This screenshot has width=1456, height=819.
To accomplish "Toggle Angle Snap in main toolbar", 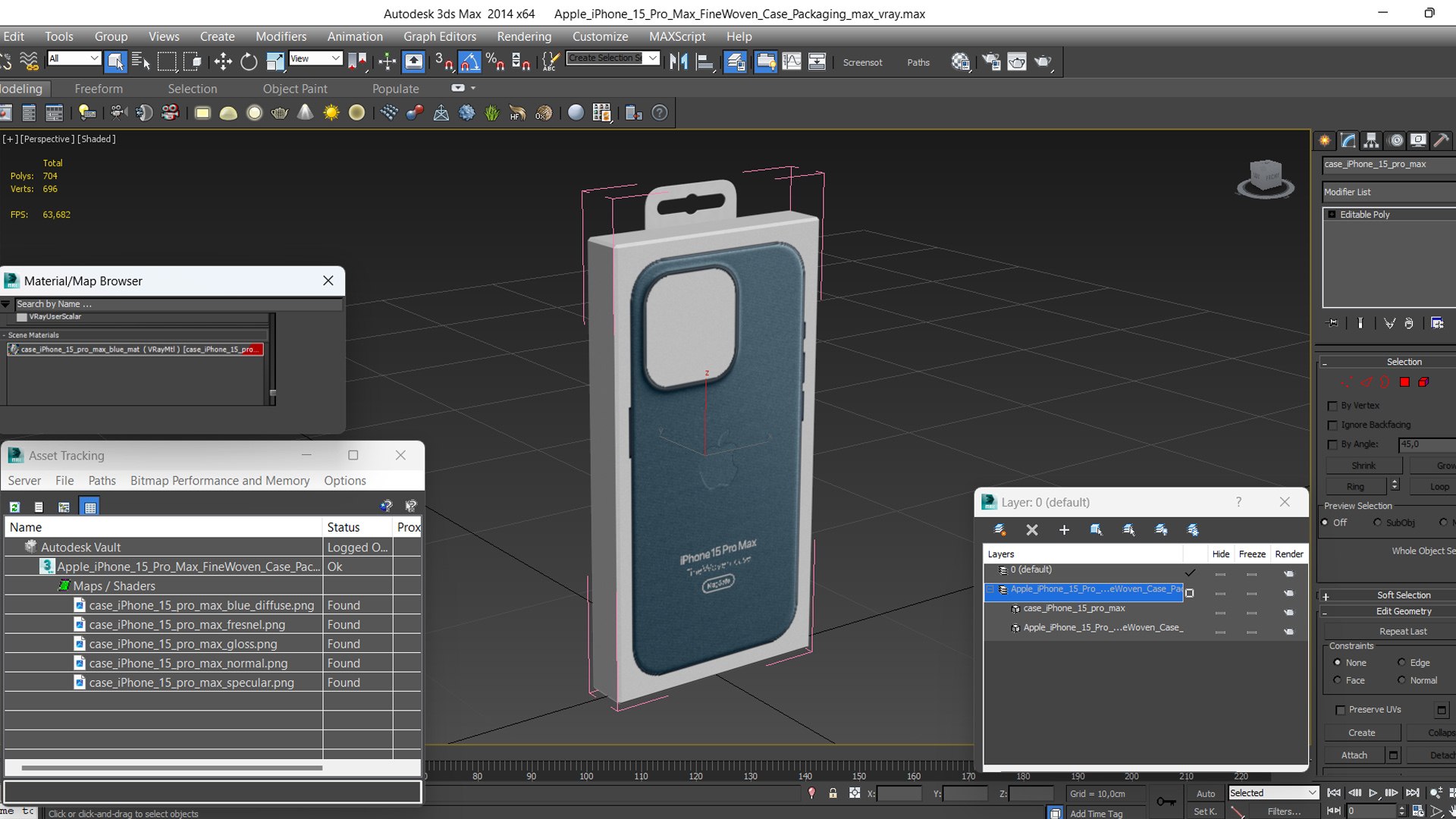I will click(x=469, y=62).
